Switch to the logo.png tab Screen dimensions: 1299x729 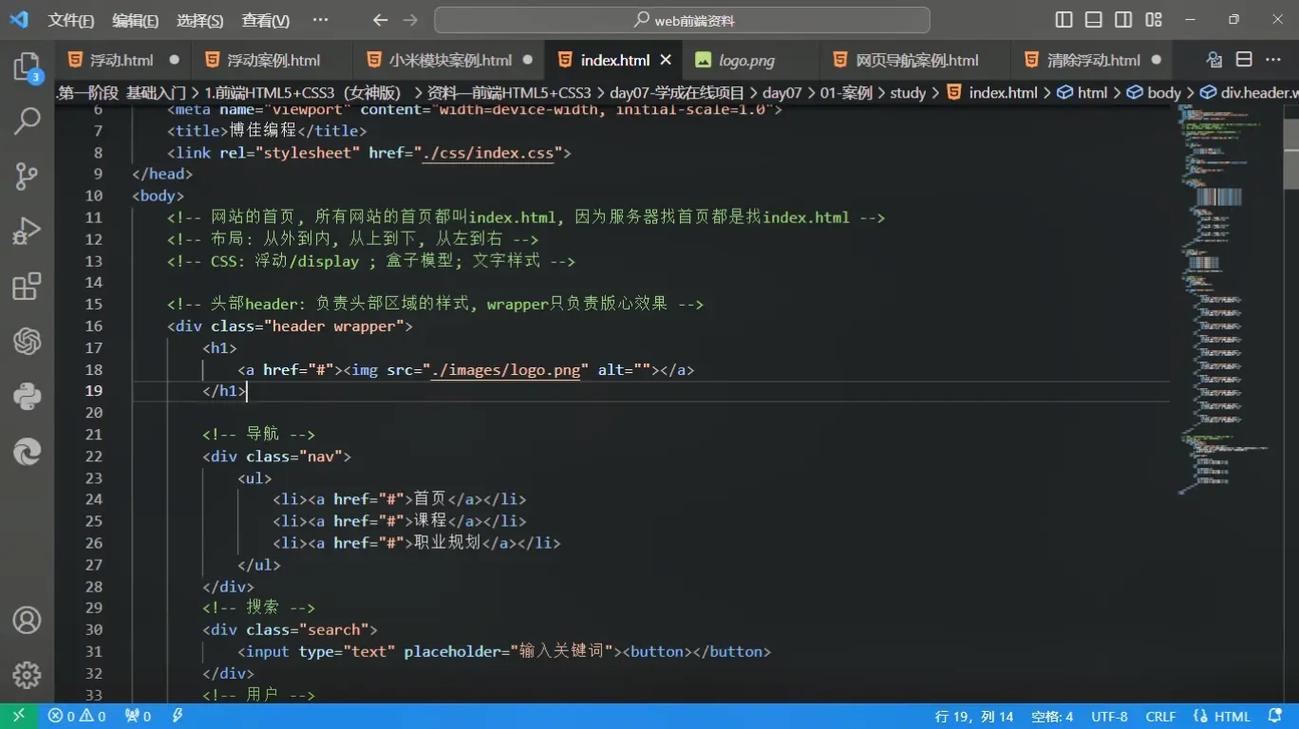pyautogui.click(x=746, y=60)
